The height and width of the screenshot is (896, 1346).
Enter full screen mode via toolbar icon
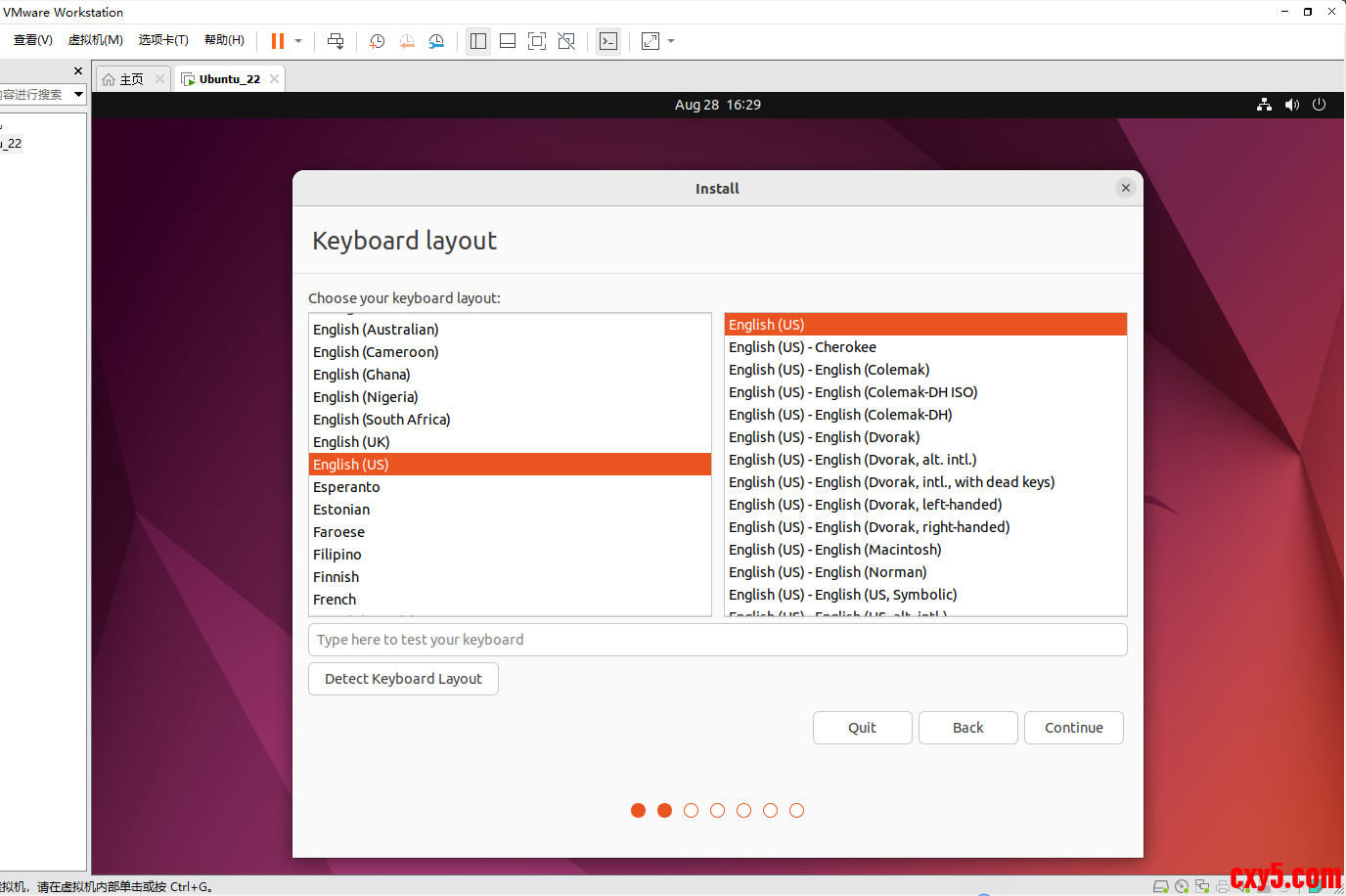537,41
